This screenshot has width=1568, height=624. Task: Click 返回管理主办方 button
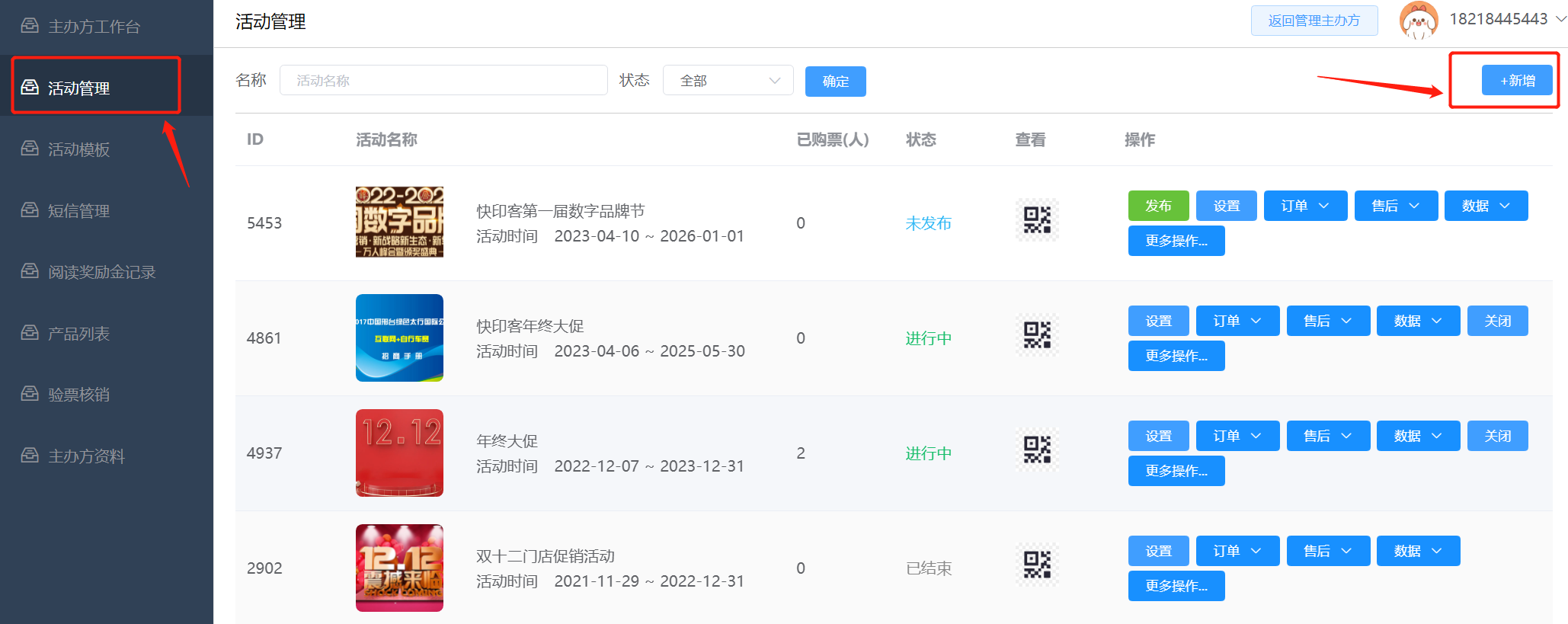pos(1314,21)
